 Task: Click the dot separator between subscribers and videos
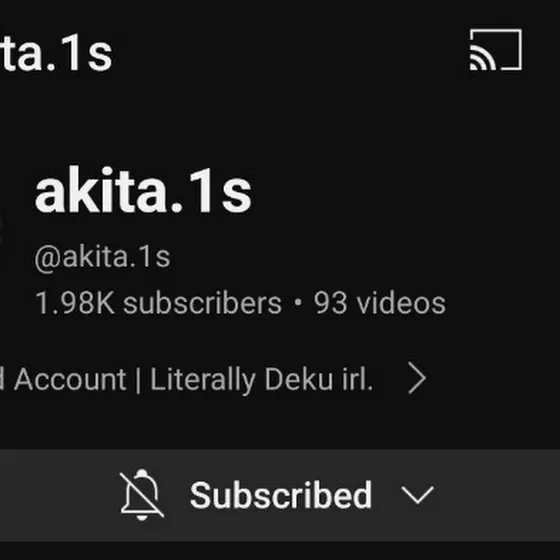(298, 302)
